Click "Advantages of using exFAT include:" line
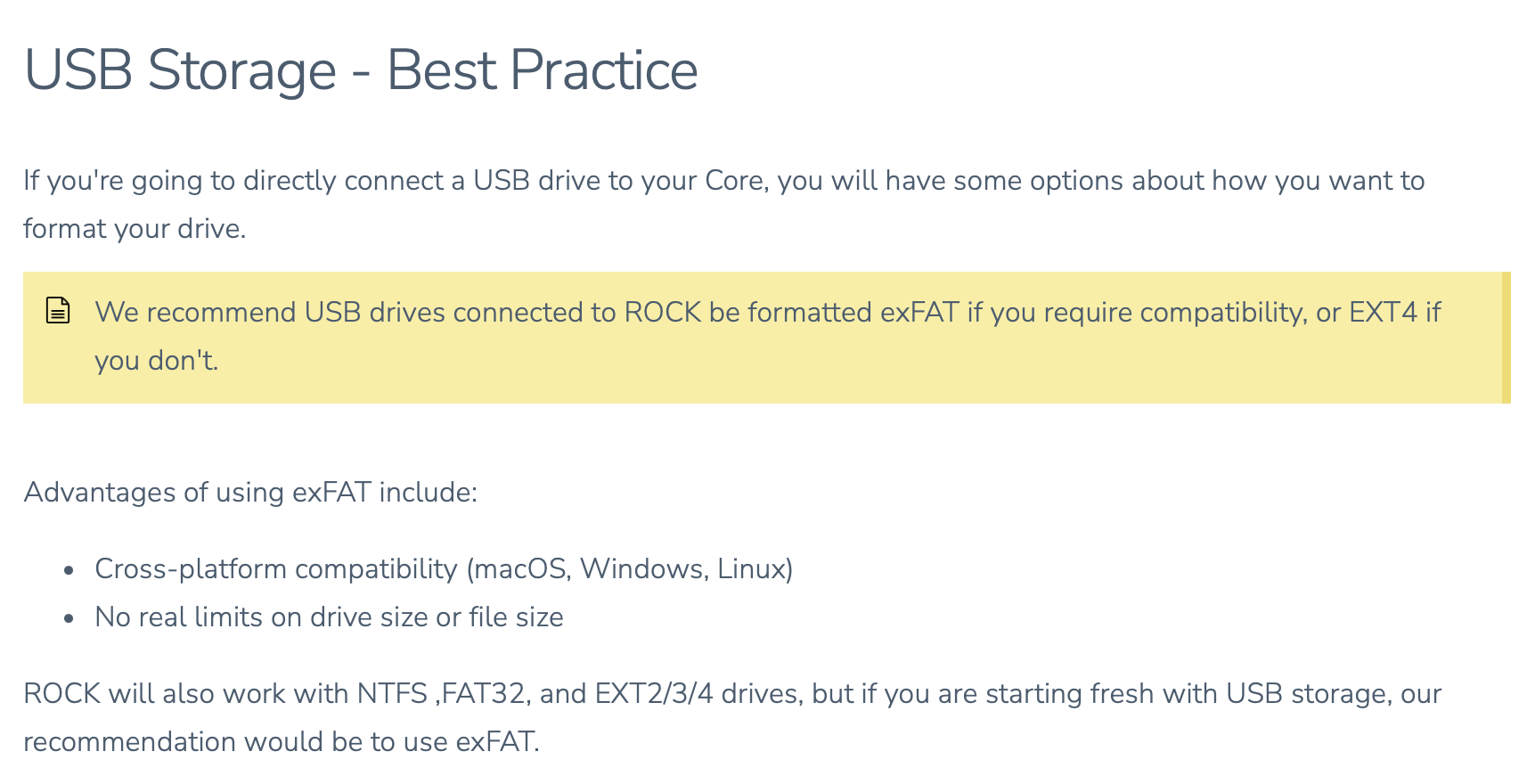Screen dimensions: 1527x784 click(250, 493)
